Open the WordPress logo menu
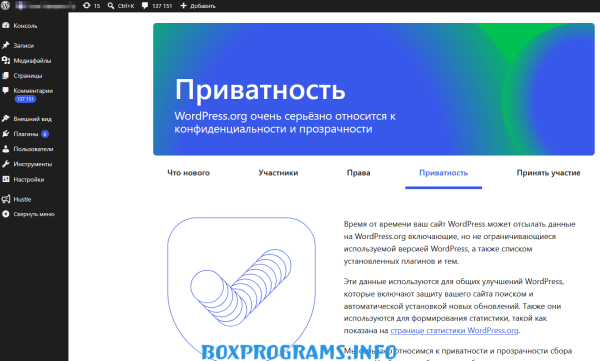The width and height of the screenshot is (600, 361). (5, 5)
